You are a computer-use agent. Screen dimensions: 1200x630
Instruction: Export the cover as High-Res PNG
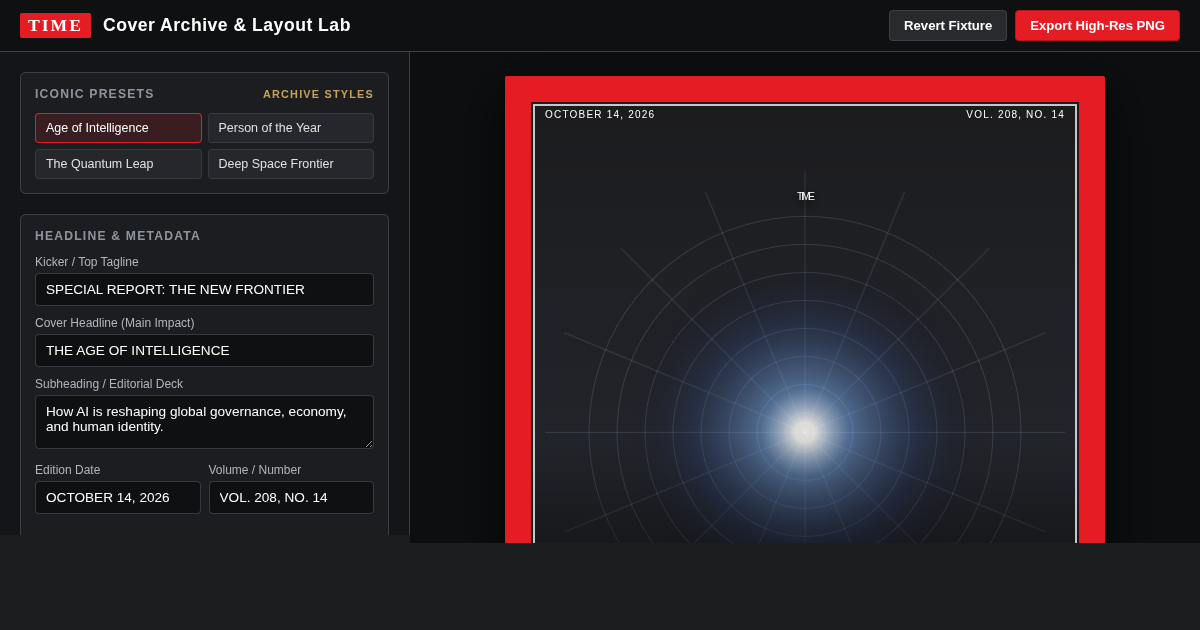(x=1097, y=25)
